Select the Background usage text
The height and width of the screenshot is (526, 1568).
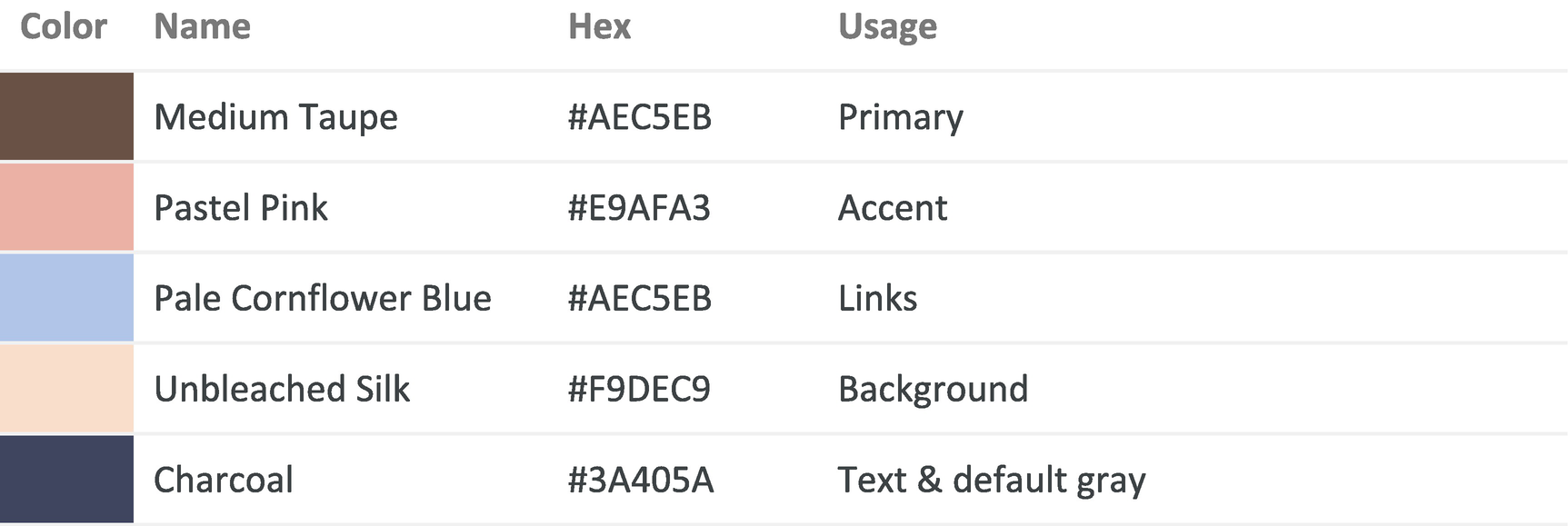(x=933, y=390)
